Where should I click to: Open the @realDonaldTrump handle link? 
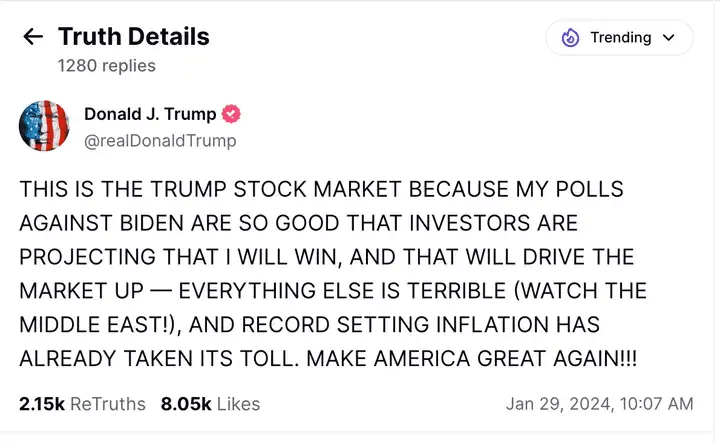tap(160, 141)
